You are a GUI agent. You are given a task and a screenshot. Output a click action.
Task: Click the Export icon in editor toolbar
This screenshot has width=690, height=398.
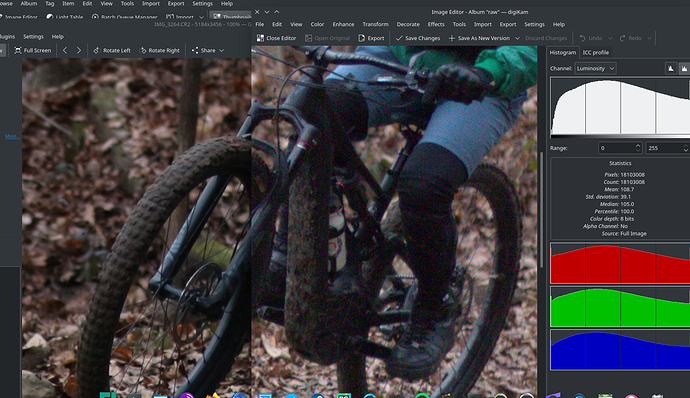coord(361,38)
